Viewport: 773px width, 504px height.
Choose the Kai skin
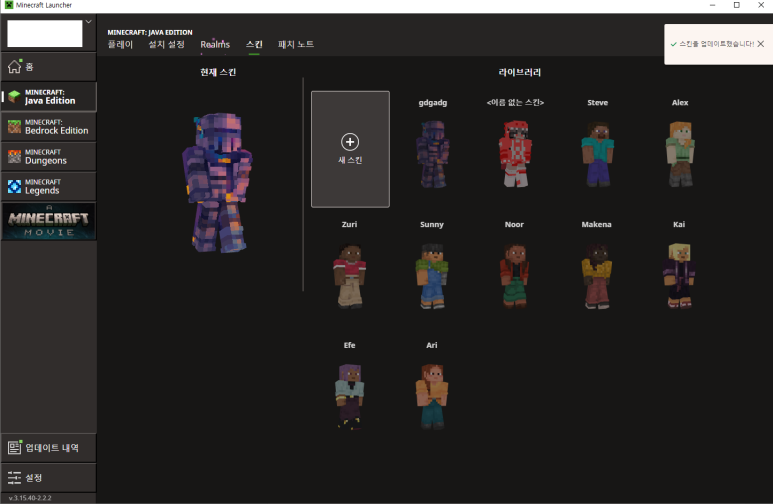679,276
